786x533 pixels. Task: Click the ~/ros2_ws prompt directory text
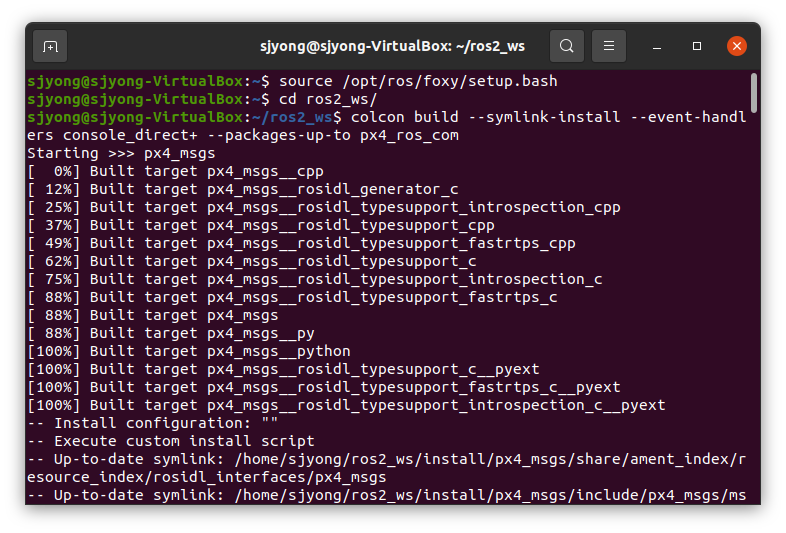click(x=292, y=117)
